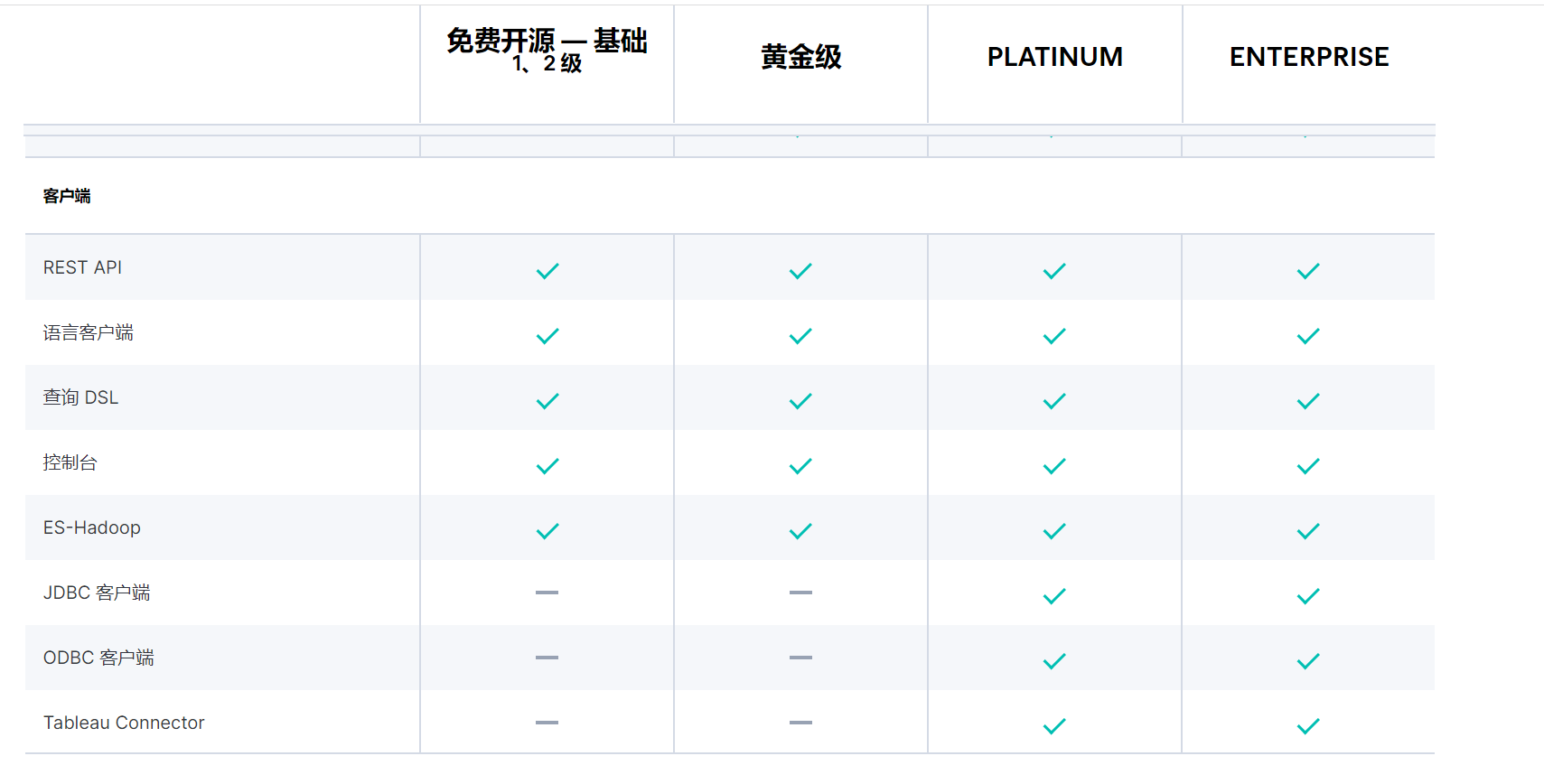Image resolution: width=1544 pixels, height=784 pixels.
Task: Click ES-Hadoop checkmark in free basic column
Action: point(547,531)
